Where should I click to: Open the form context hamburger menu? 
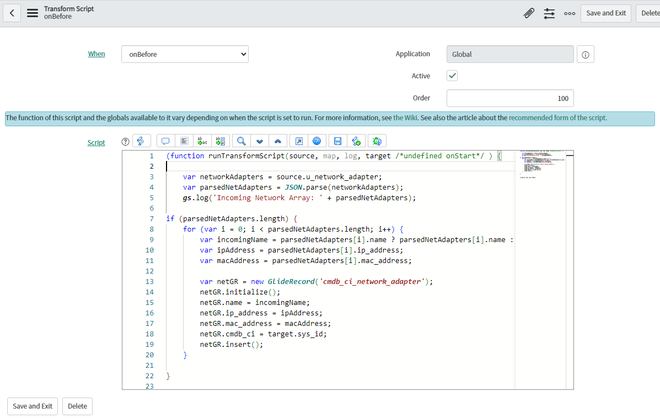click(32, 13)
